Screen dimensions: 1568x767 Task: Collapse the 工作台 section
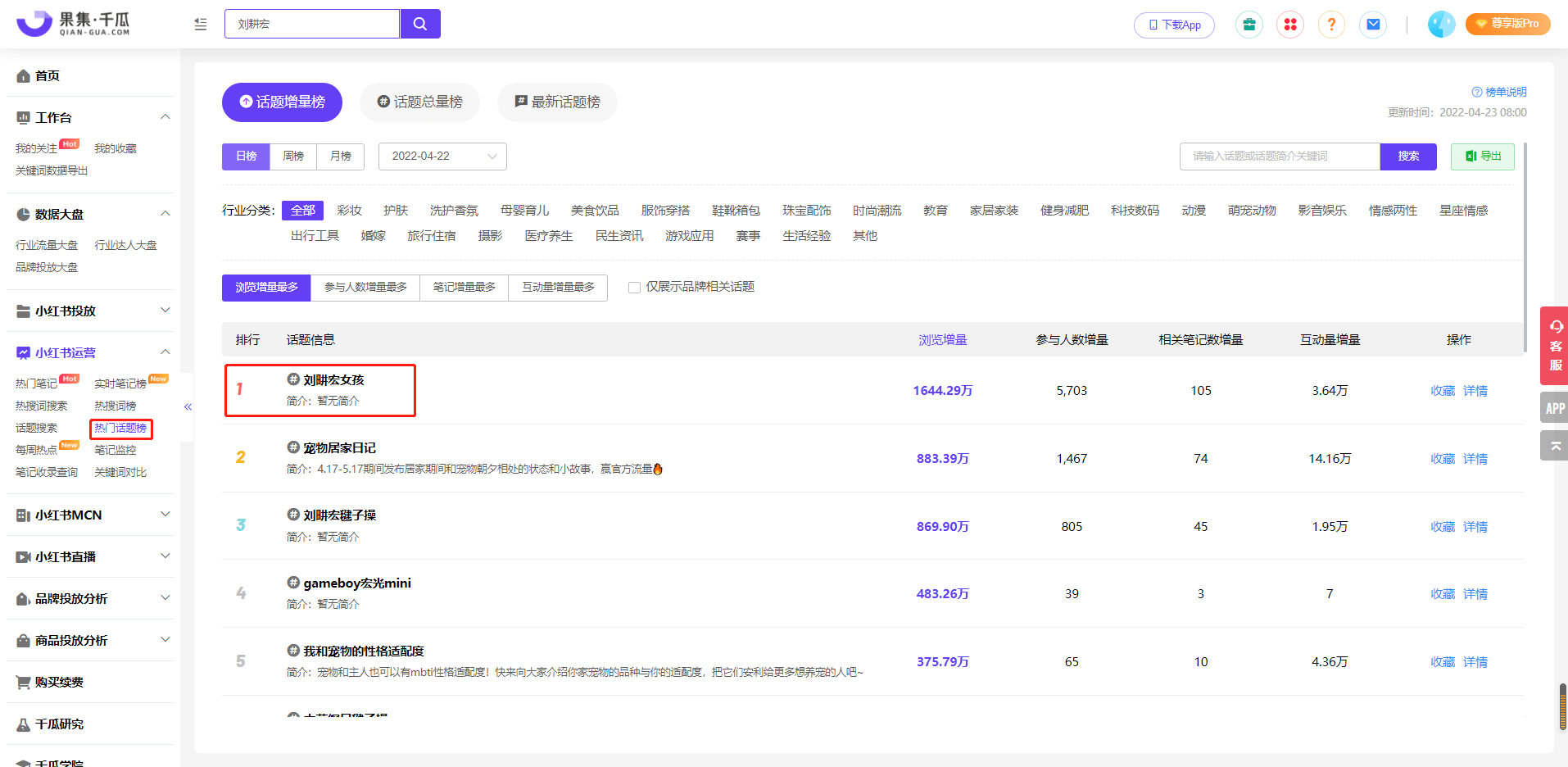pyautogui.click(x=165, y=117)
